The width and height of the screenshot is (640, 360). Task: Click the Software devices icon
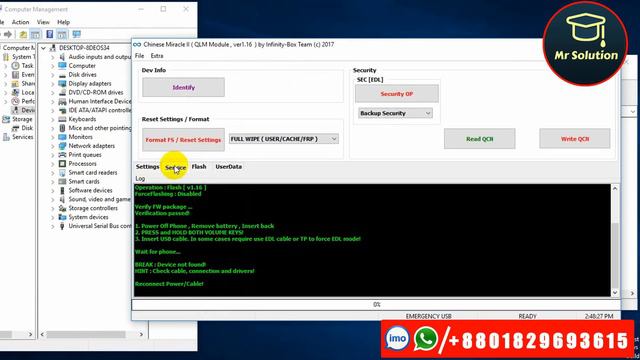(x=62, y=190)
